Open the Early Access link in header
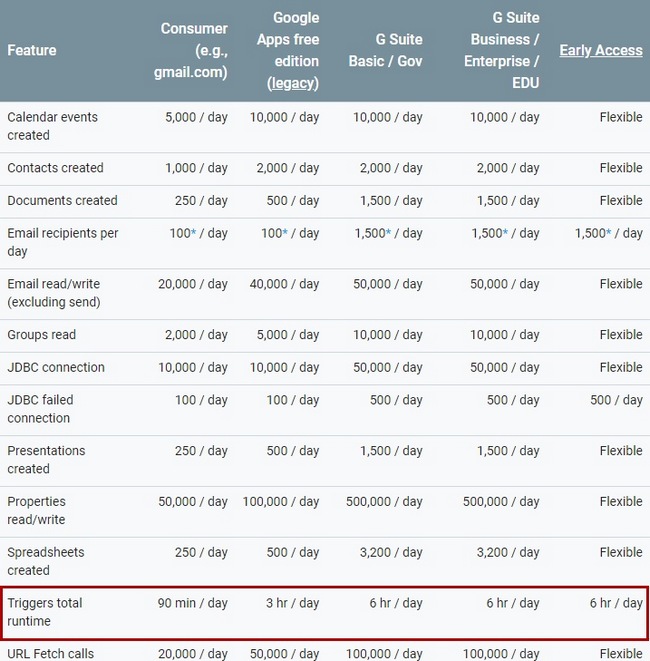The height and width of the screenshot is (661, 650). tap(601, 50)
